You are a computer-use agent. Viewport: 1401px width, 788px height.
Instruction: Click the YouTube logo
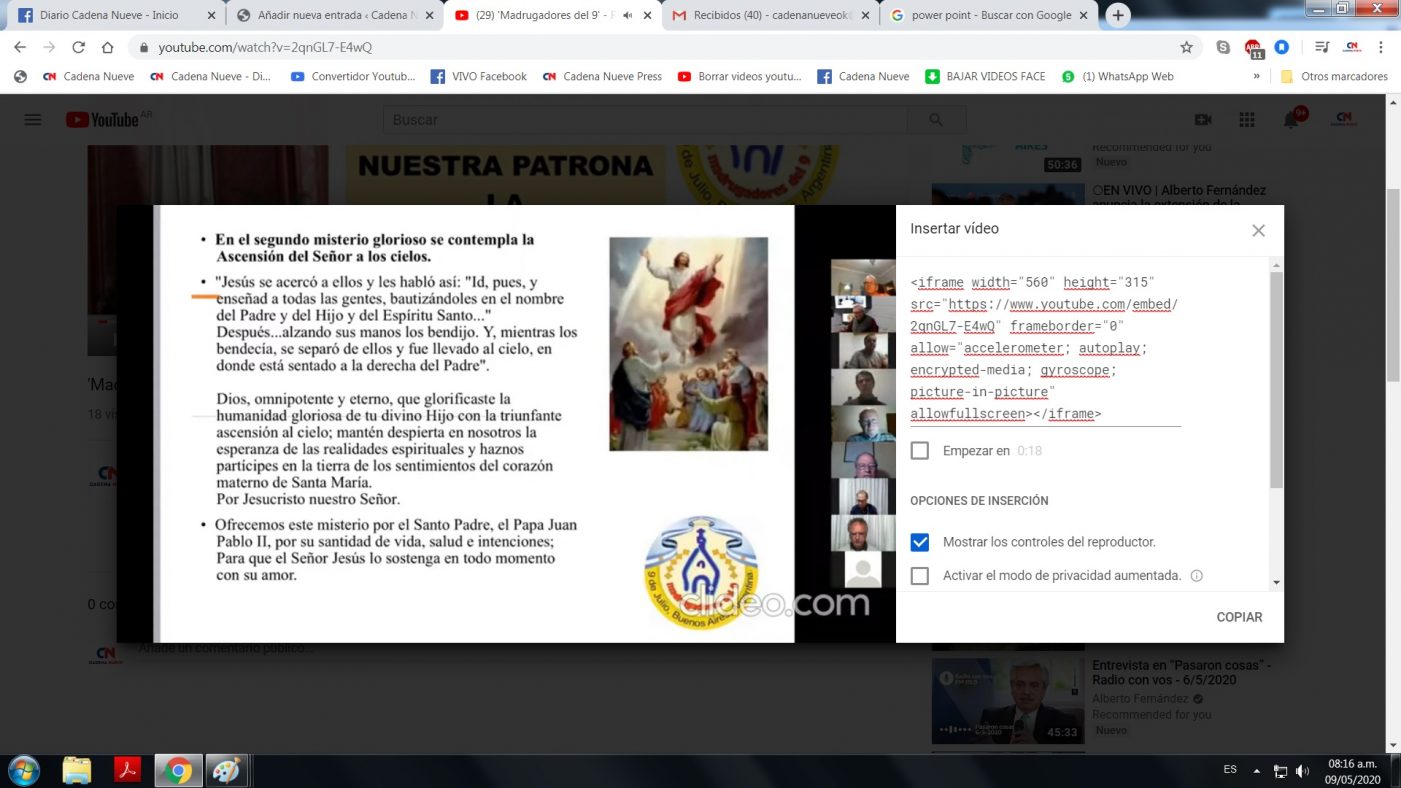[x=102, y=120]
